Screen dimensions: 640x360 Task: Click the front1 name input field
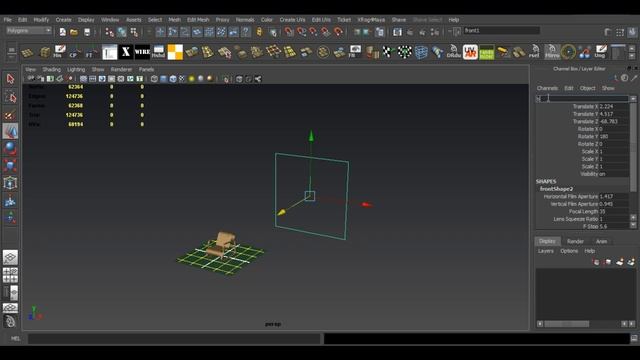(502, 31)
